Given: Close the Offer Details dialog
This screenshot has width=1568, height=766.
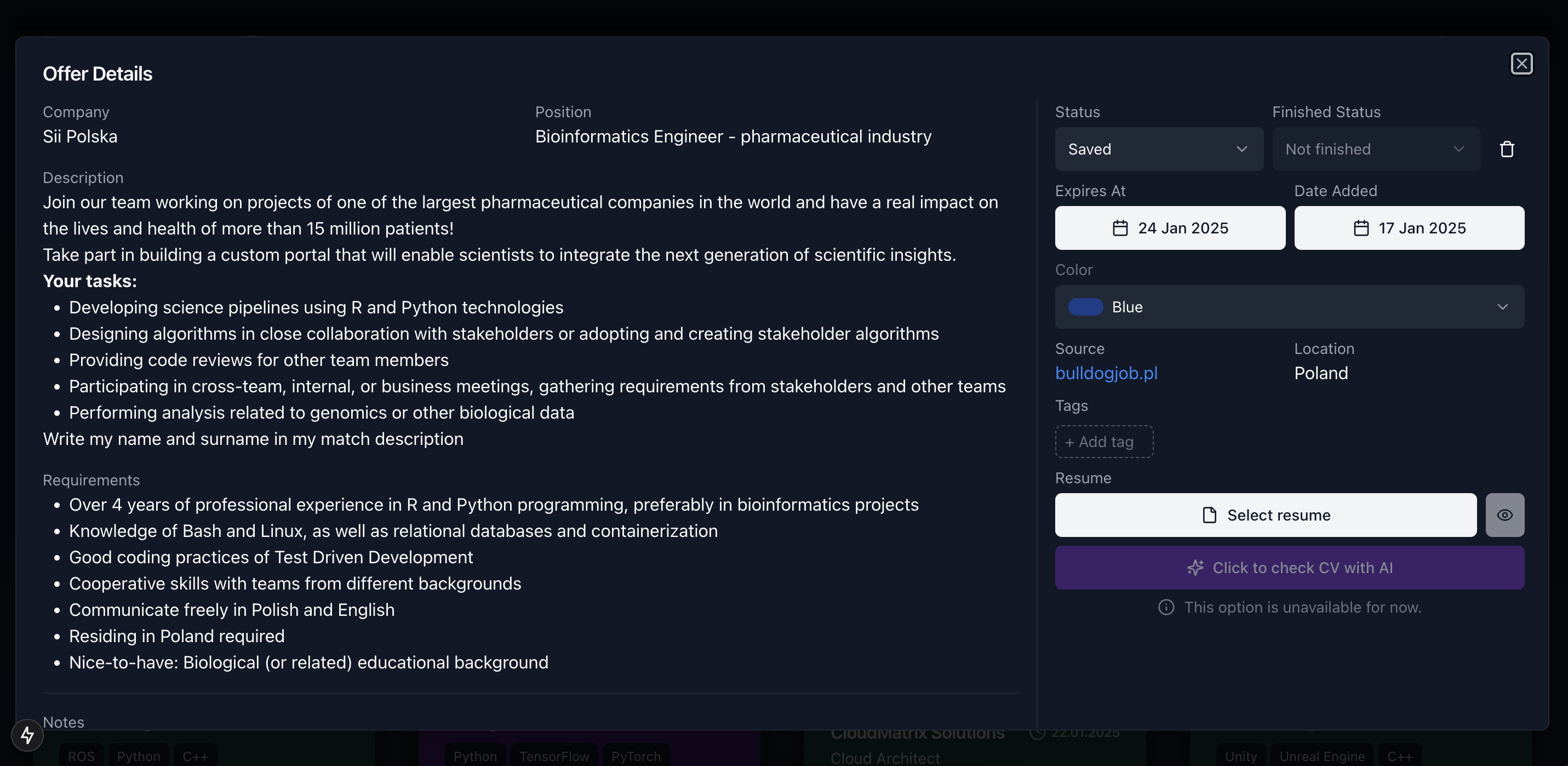Looking at the screenshot, I should tap(1521, 64).
